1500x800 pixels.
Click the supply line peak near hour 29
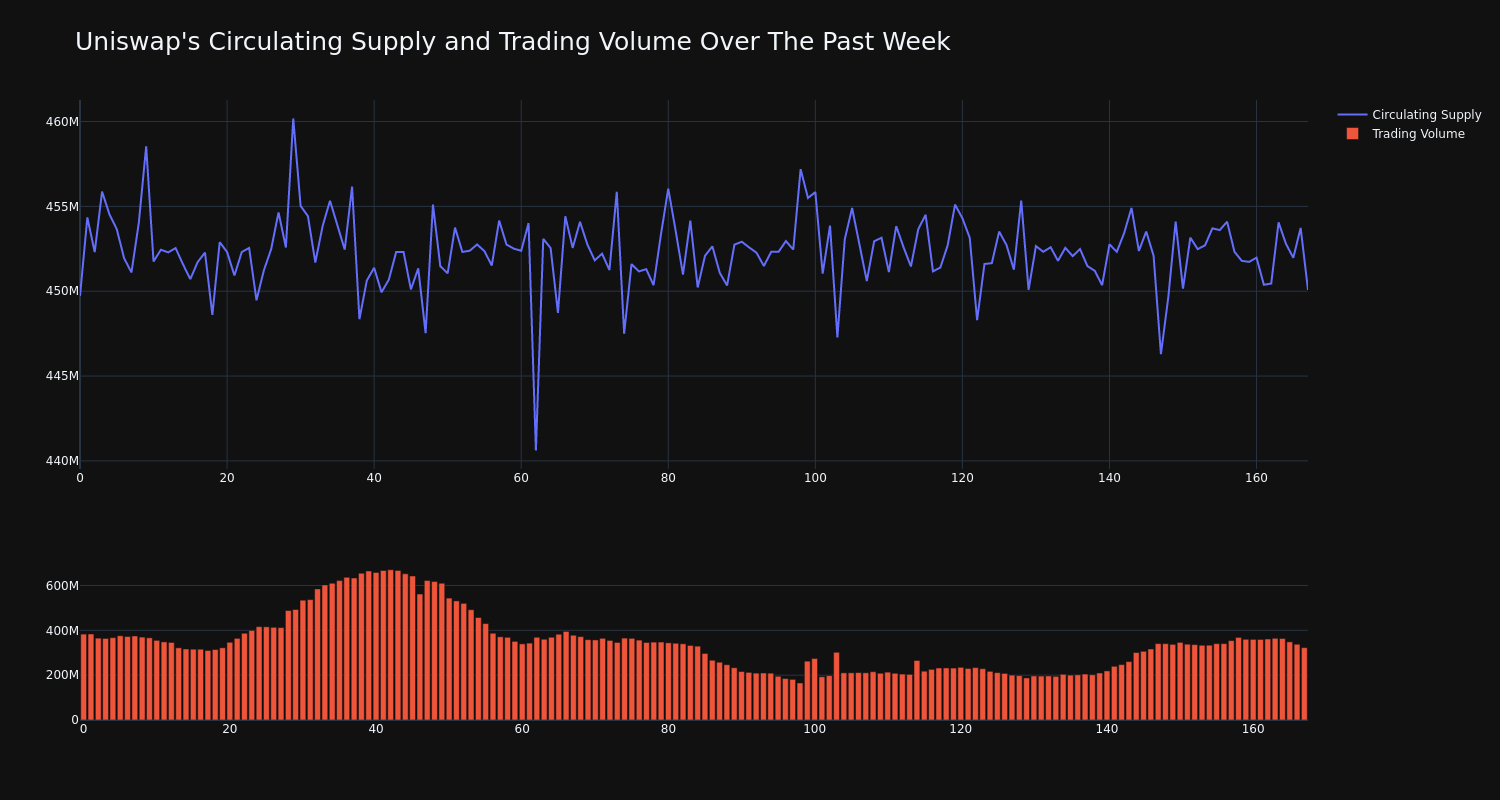pos(293,119)
